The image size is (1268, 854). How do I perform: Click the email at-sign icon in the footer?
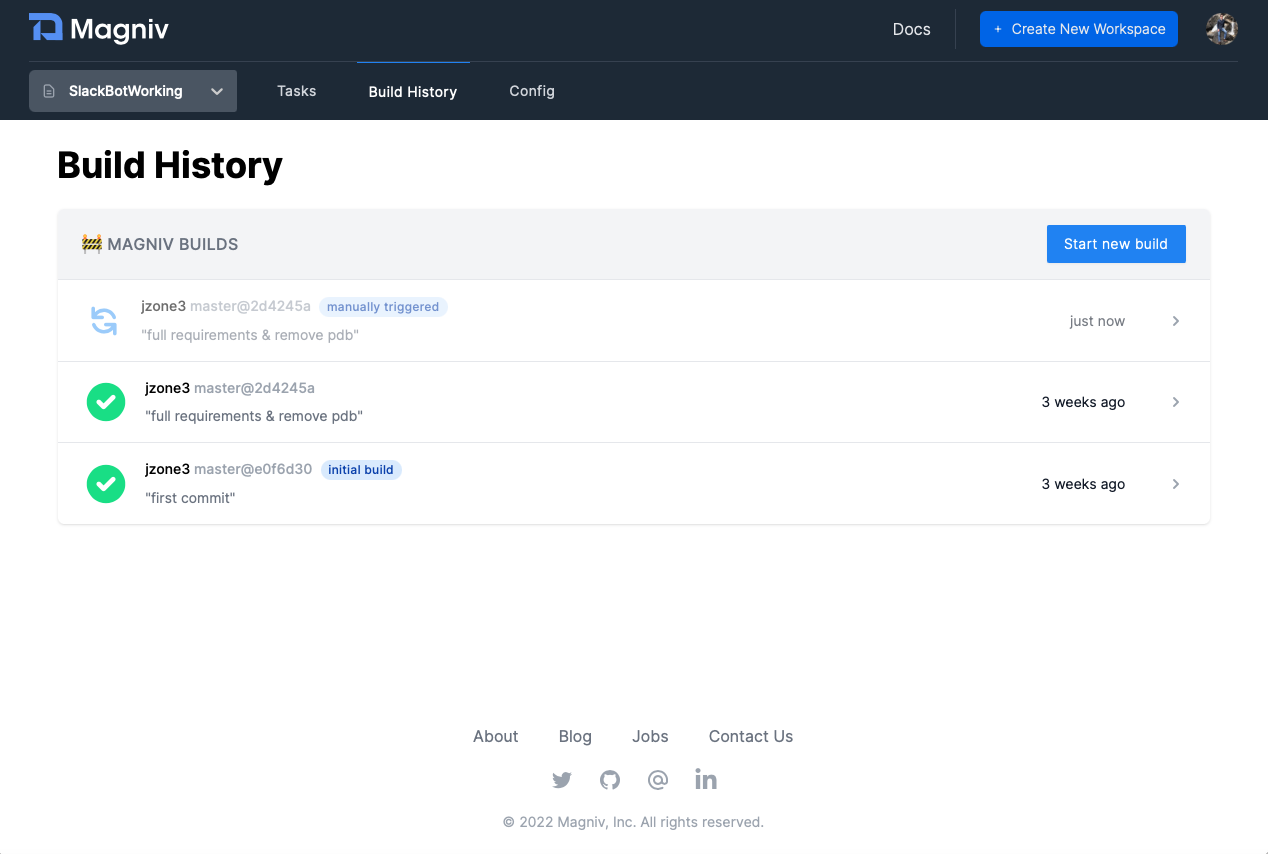(x=658, y=780)
